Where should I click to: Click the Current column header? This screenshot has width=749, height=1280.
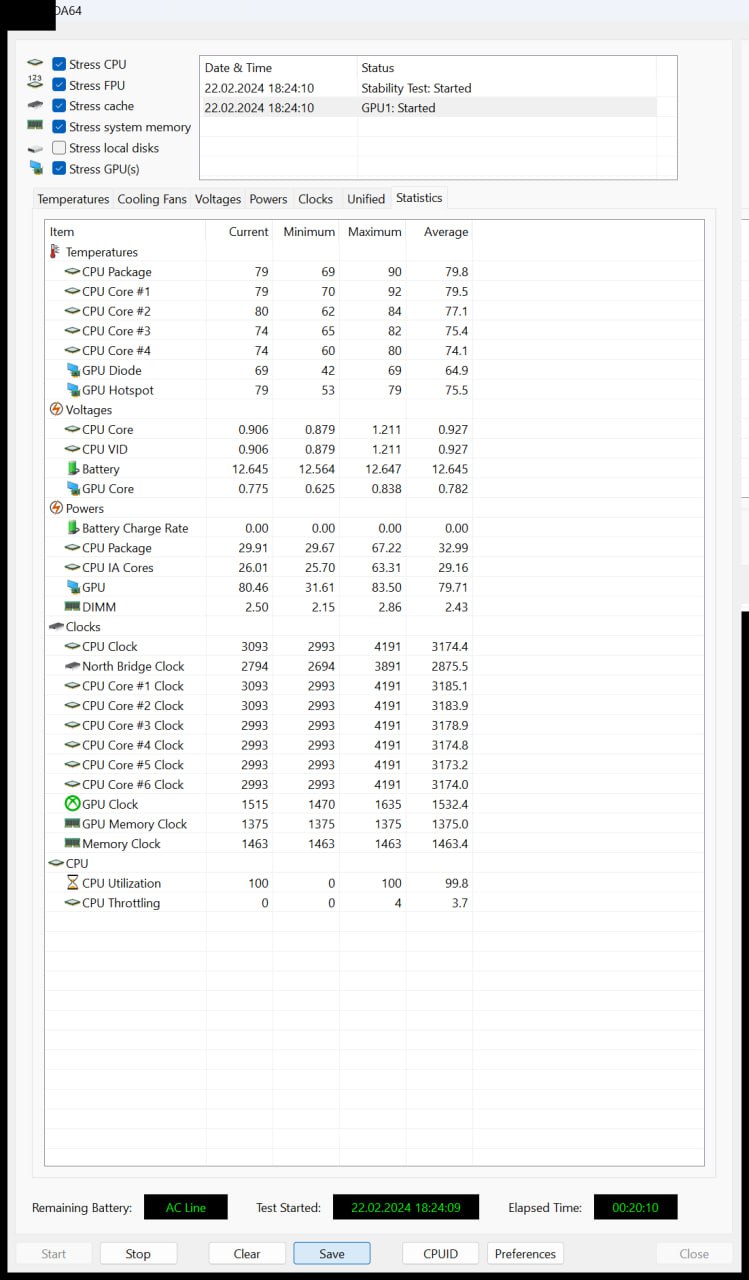pos(239,231)
